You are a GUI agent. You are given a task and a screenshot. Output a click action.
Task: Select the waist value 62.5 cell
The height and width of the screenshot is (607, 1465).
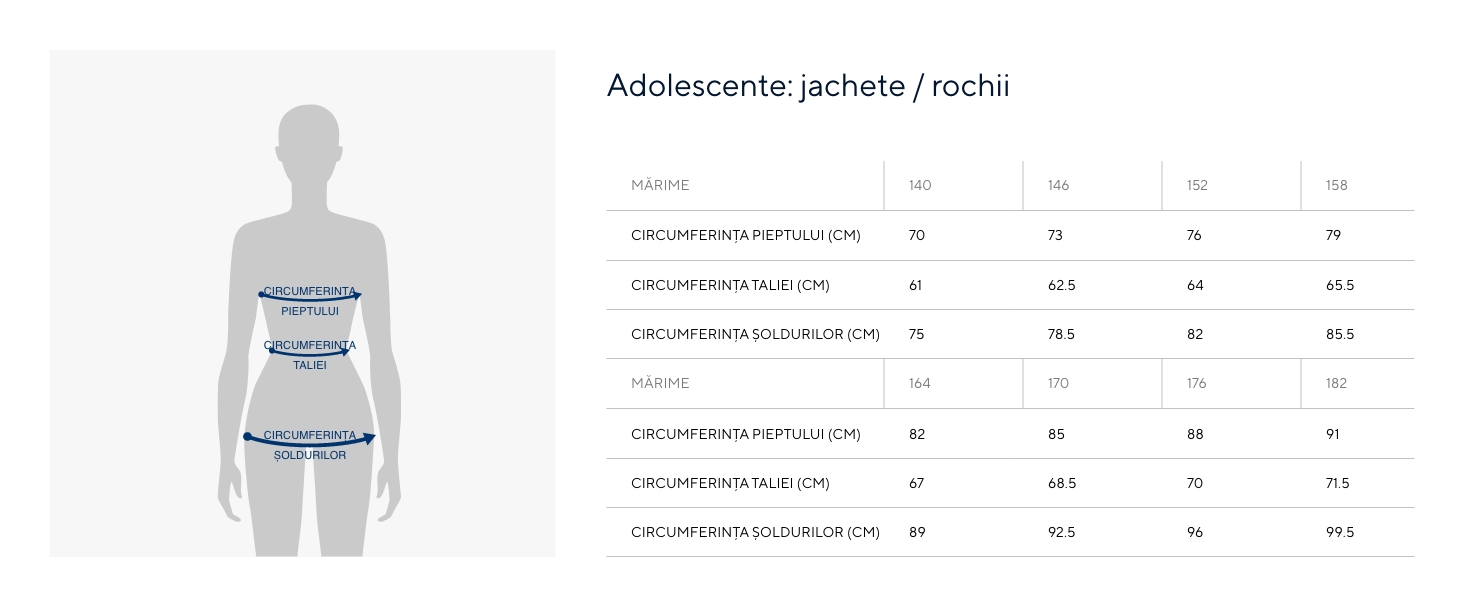coord(1061,285)
